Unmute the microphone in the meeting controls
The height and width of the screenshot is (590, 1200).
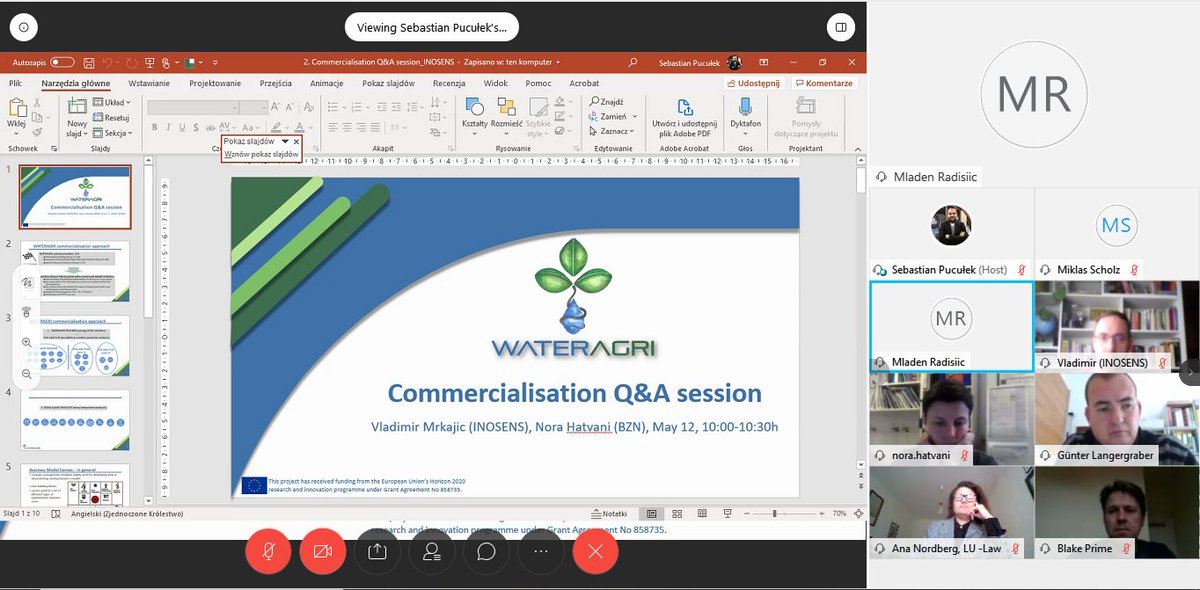pos(268,551)
